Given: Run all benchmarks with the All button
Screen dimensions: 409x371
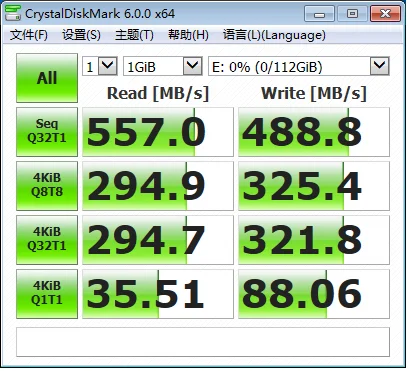Looking at the screenshot, I should coord(47,78).
